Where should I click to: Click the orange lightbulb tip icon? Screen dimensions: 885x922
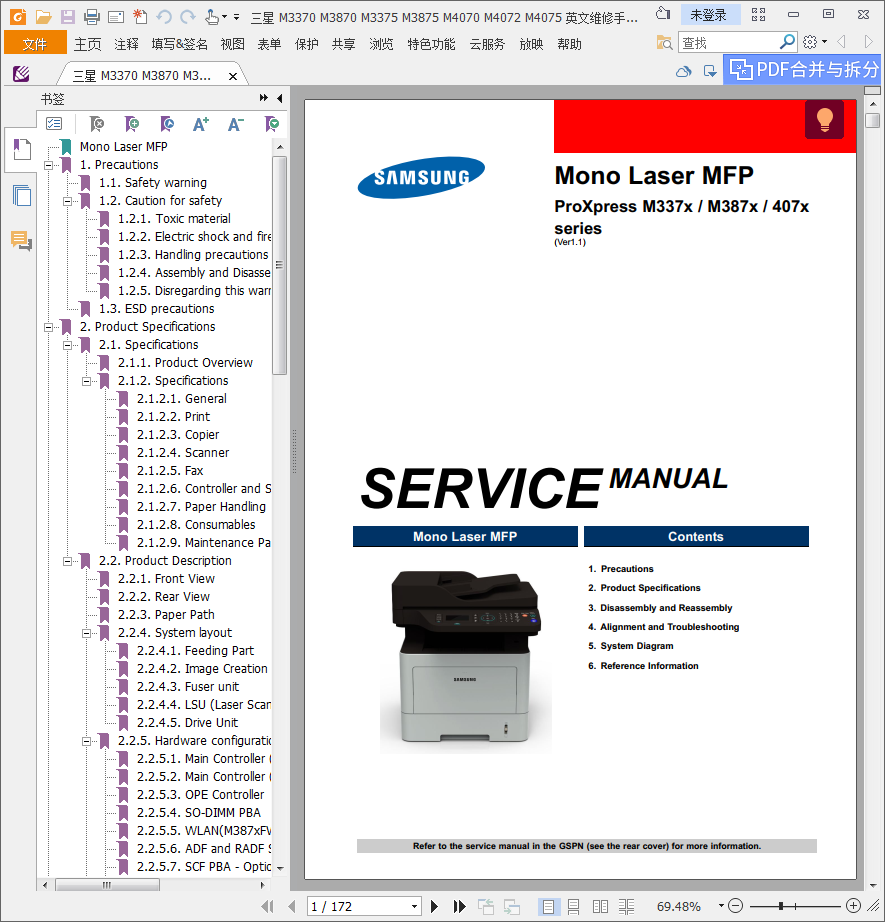pyautogui.click(x=824, y=119)
